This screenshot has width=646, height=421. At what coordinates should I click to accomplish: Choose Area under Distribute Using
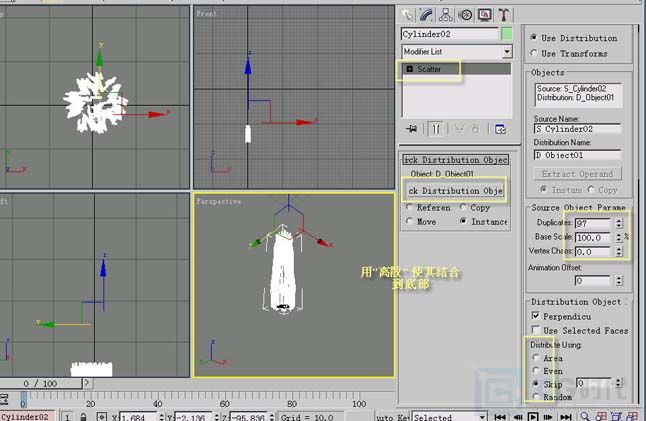click(536, 358)
